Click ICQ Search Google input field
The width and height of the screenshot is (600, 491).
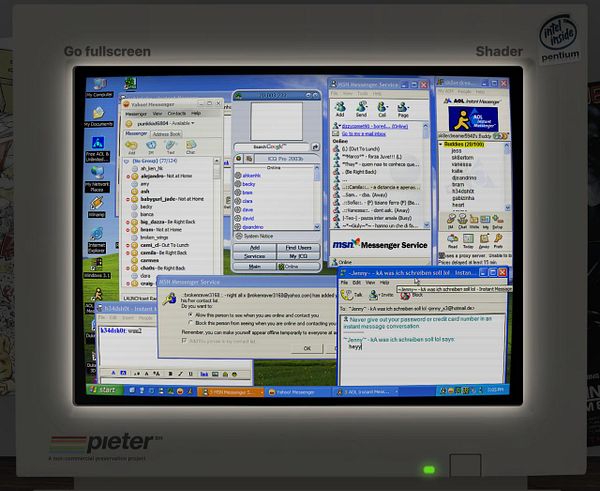(x=272, y=147)
